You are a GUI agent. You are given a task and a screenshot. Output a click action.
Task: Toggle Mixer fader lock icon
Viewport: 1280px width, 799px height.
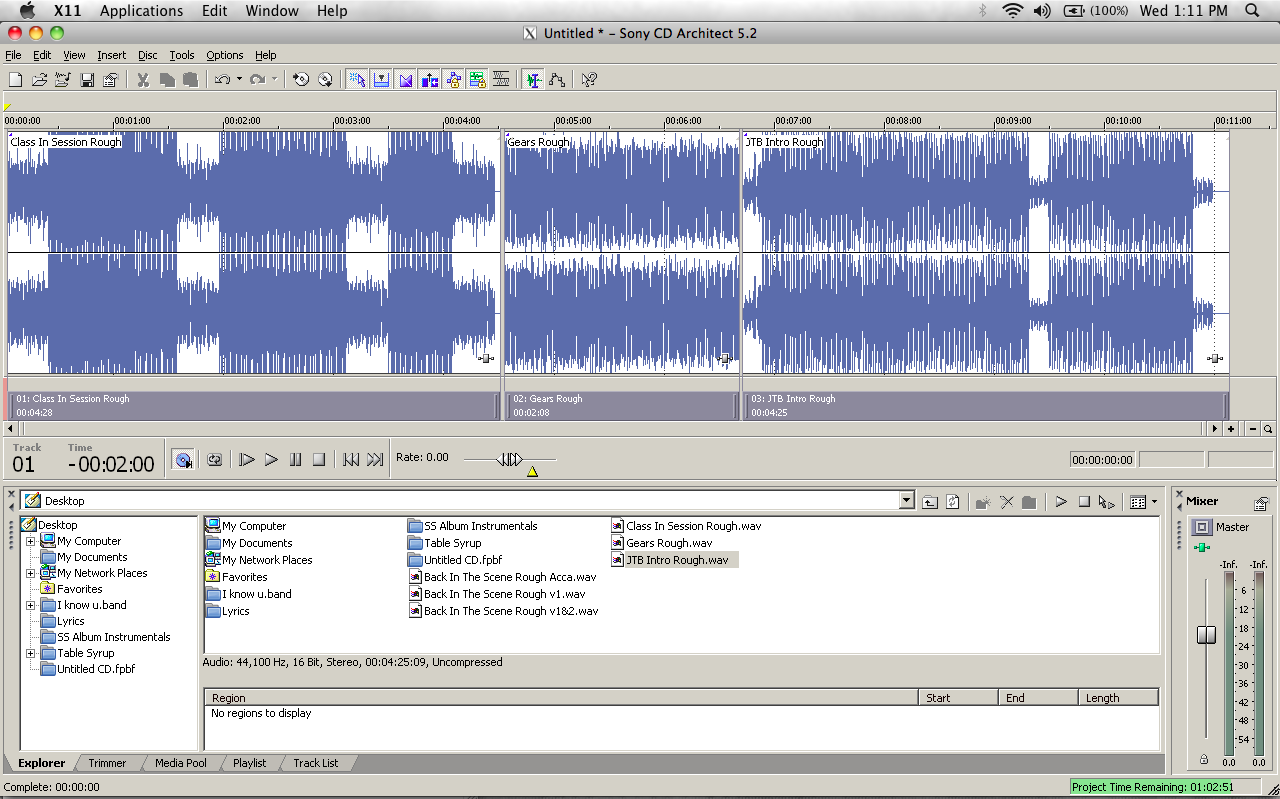pos(1204,760)
